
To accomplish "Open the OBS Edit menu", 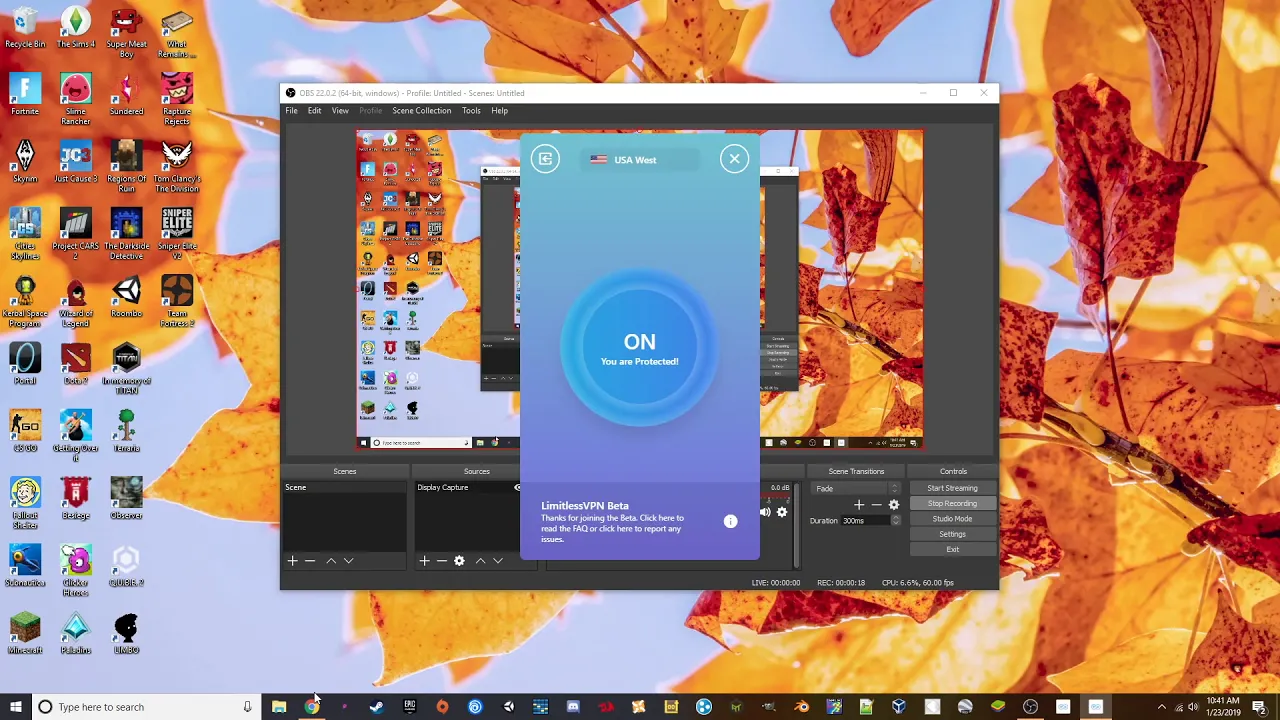I will [314, 111].
